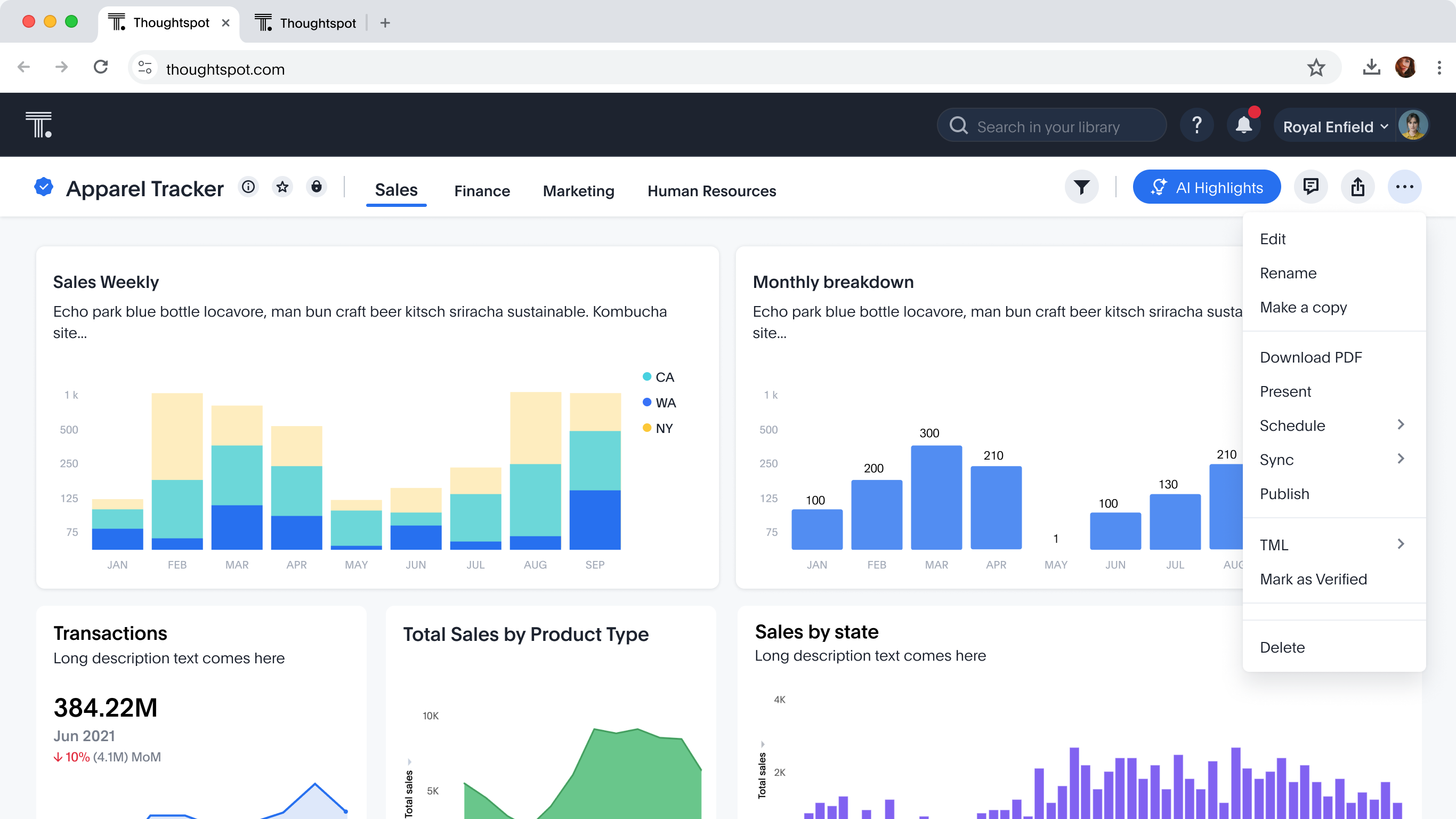Bookmark the page with star icon

[x=1316, y=68]
